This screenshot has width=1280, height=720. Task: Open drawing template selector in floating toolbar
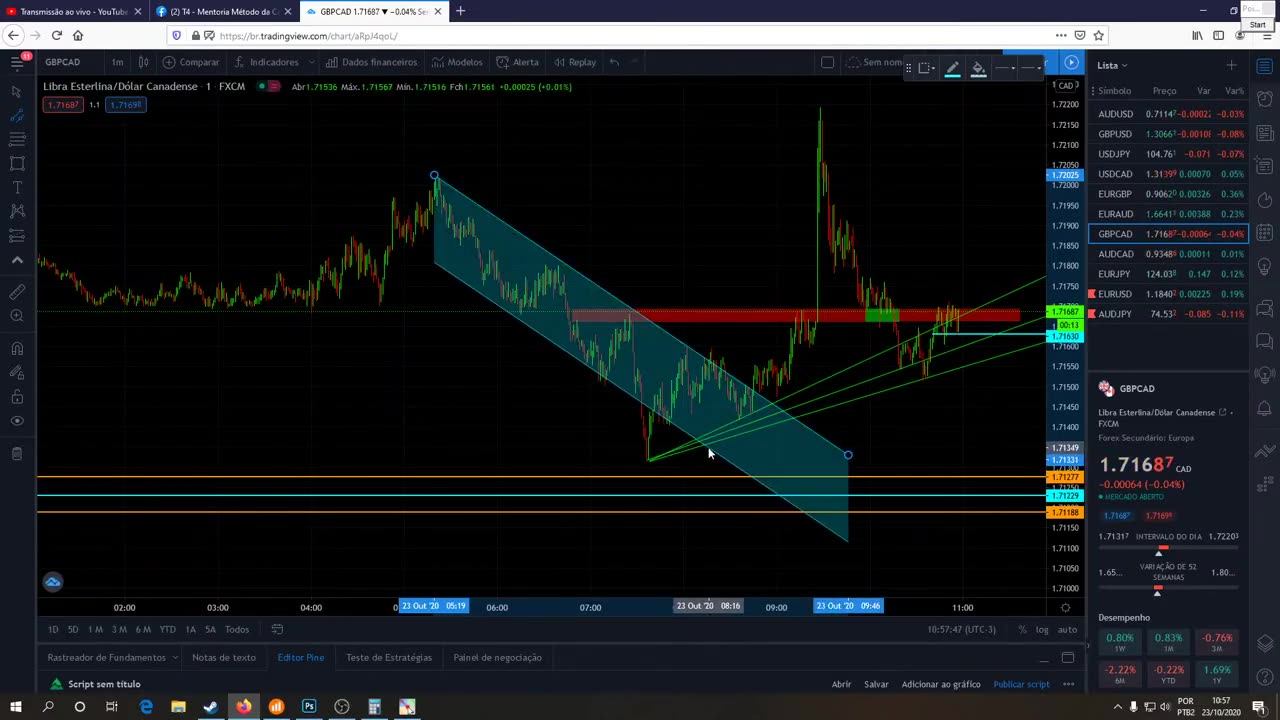926,68
